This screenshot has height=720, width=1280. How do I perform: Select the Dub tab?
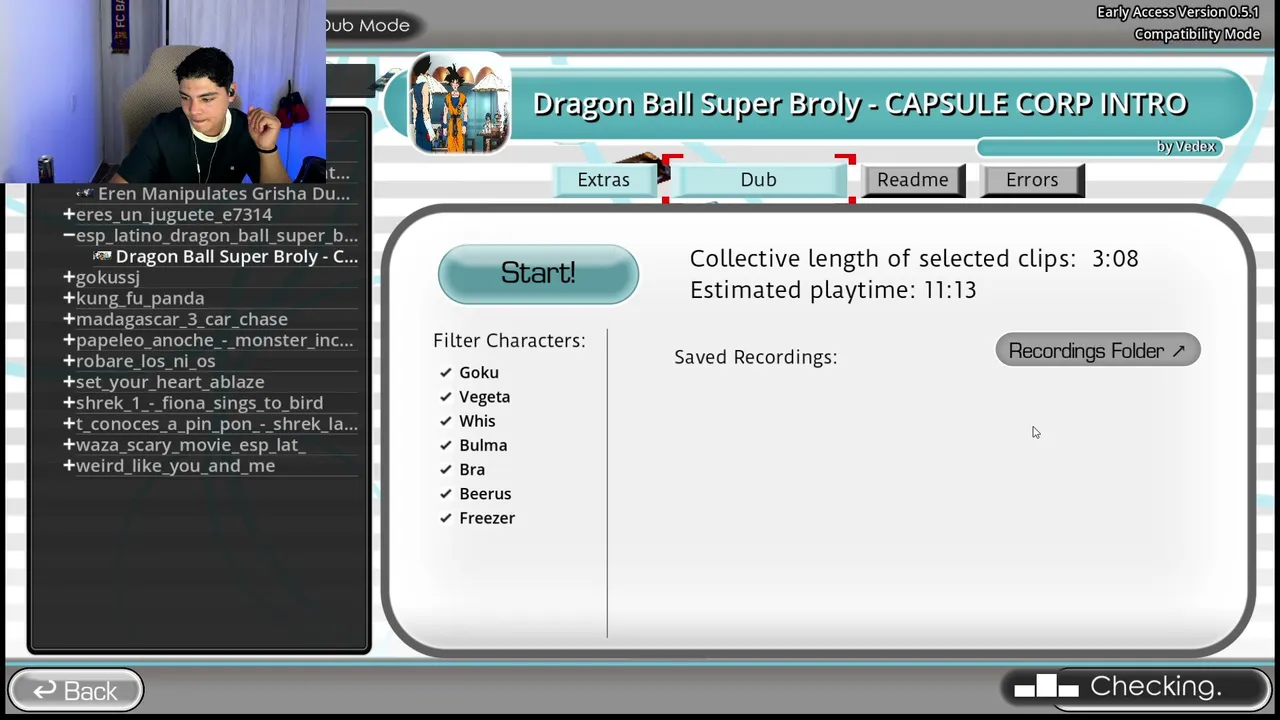click(759, 180)
